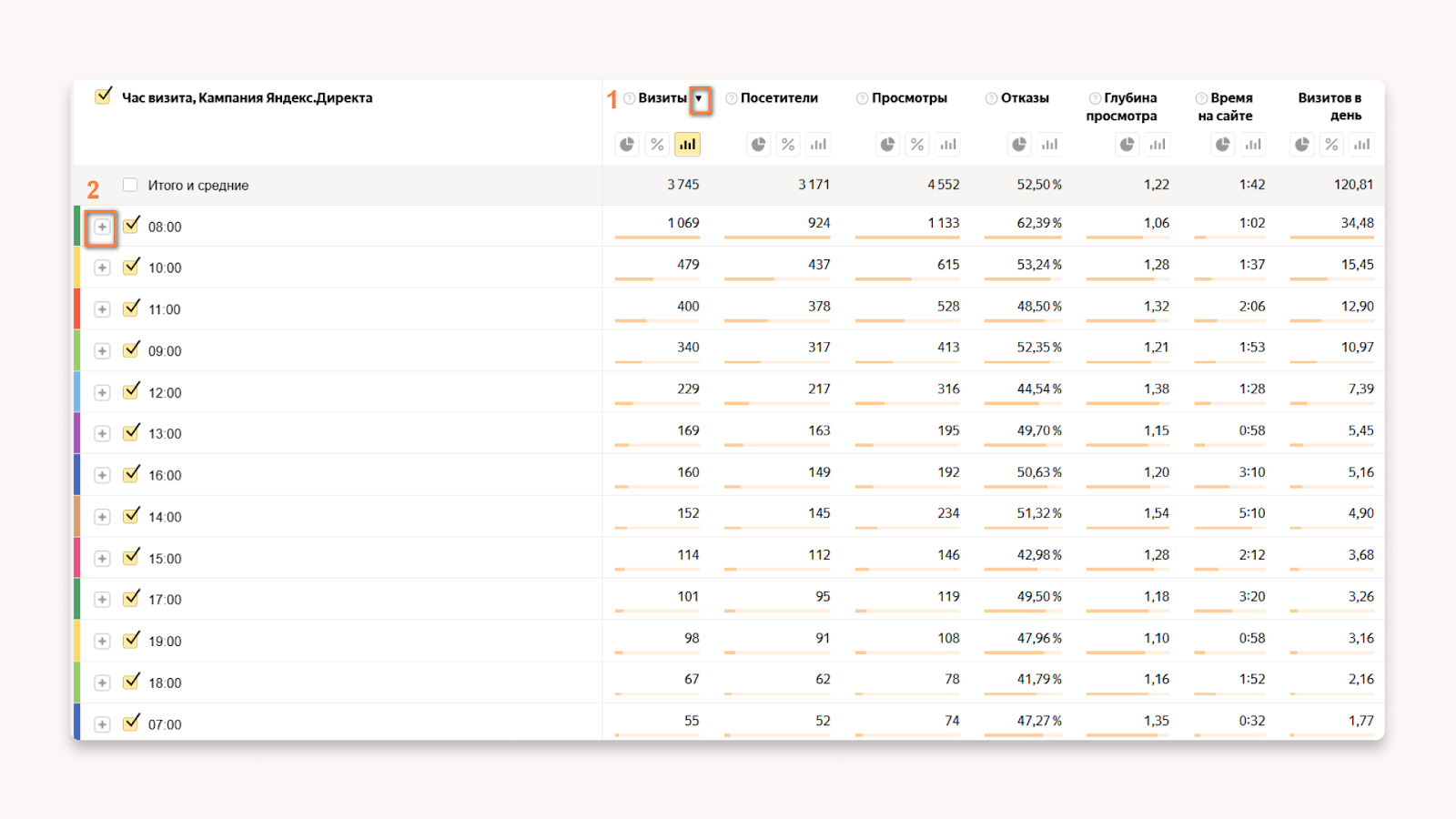This screenshot has height=819, width=1456.
Task: Switch Просмотры column to percent view
Action: [917, 144]
